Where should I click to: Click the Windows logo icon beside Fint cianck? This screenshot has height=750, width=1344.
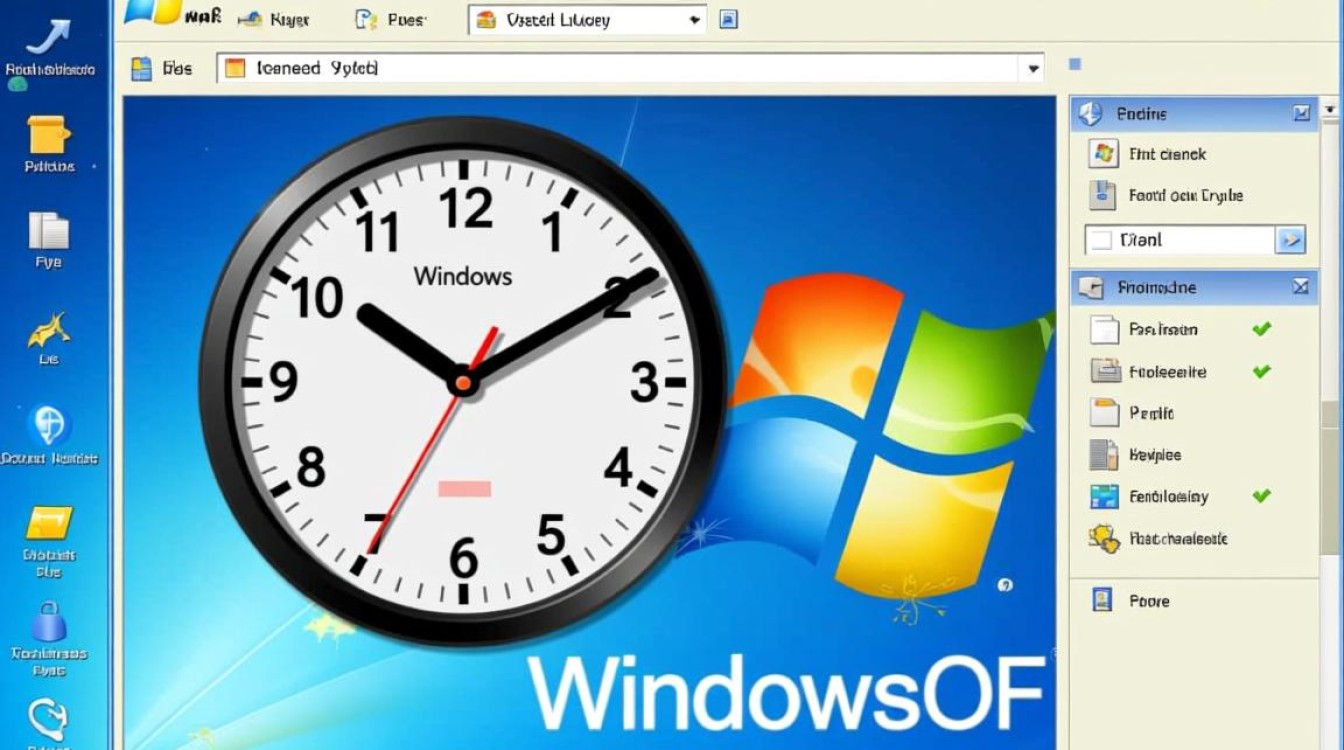click(1105, 154)
